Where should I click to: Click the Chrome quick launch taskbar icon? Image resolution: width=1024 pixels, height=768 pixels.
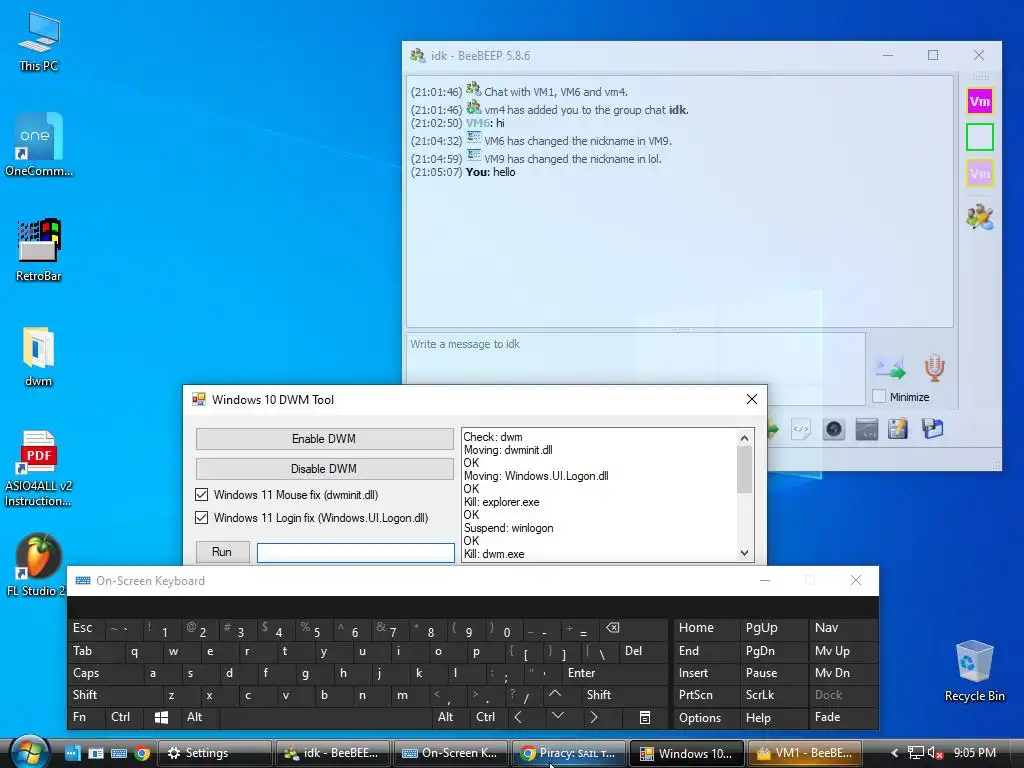point(142,753)
